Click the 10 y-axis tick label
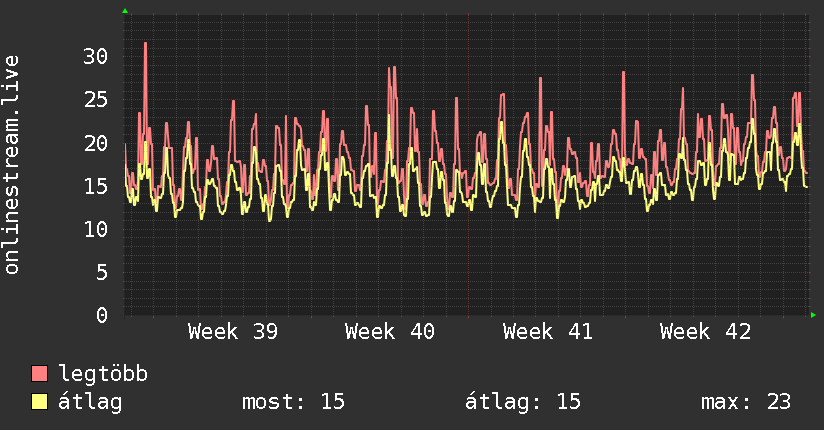The width and height of the screenshot is (824, 430). [96, 229]
